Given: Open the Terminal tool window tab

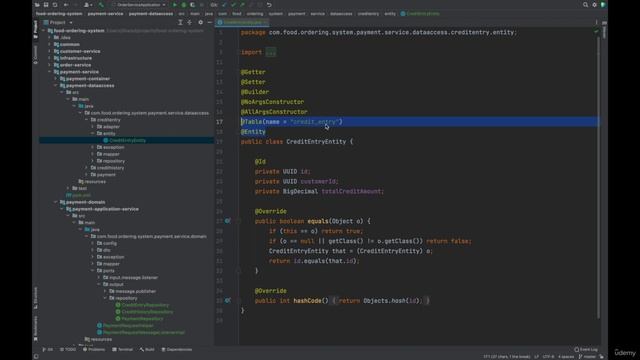Looking at the screenshot, I should (122, 349).
